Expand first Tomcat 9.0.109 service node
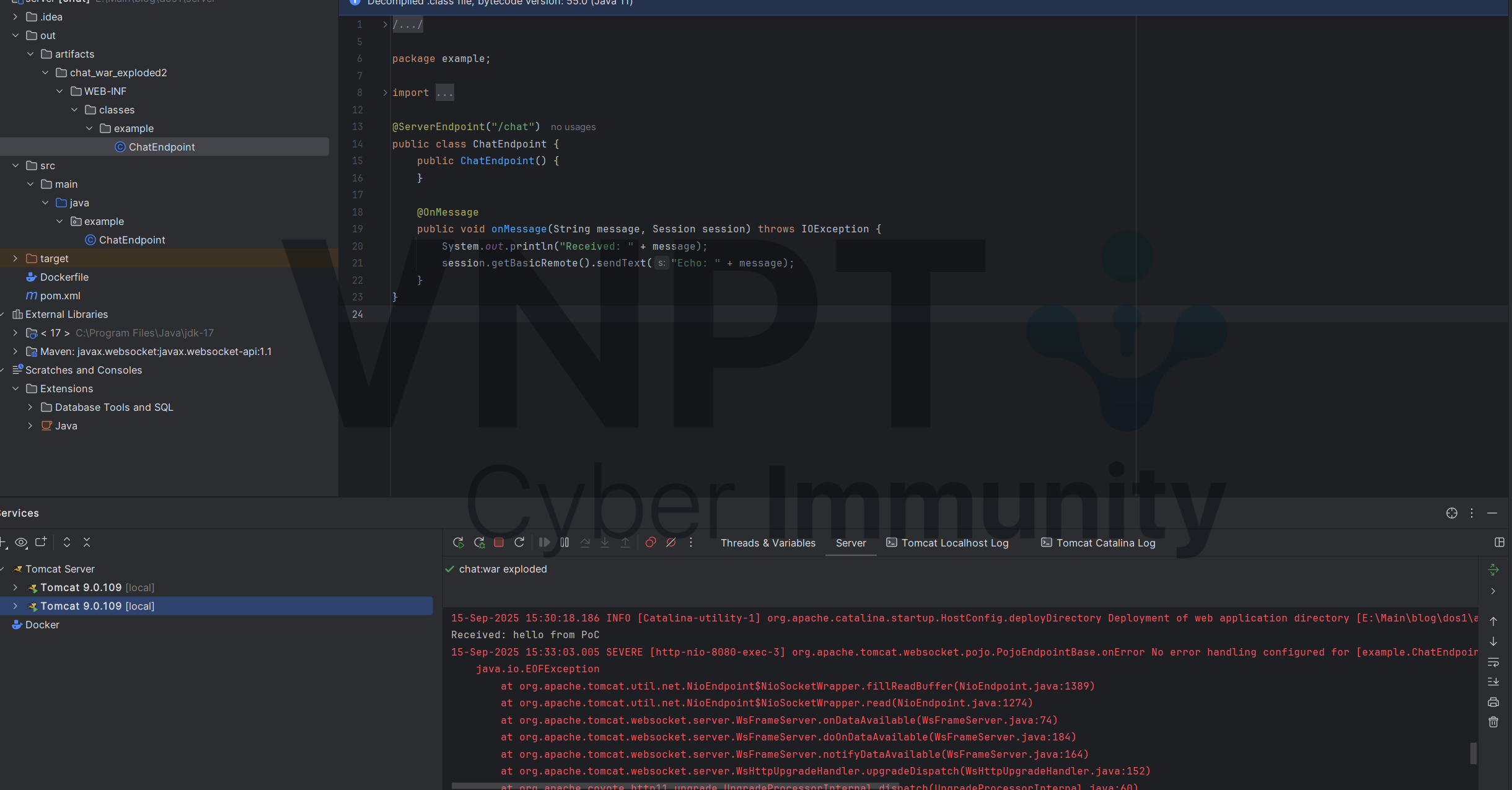This screenshot has width=1512, height=790. point(15,587)
